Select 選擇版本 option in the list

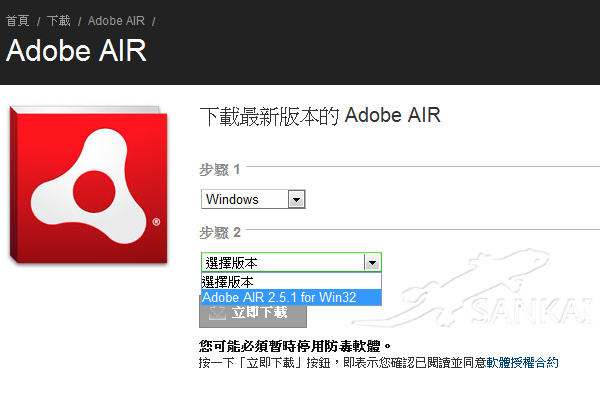click(x=291, y=282)
